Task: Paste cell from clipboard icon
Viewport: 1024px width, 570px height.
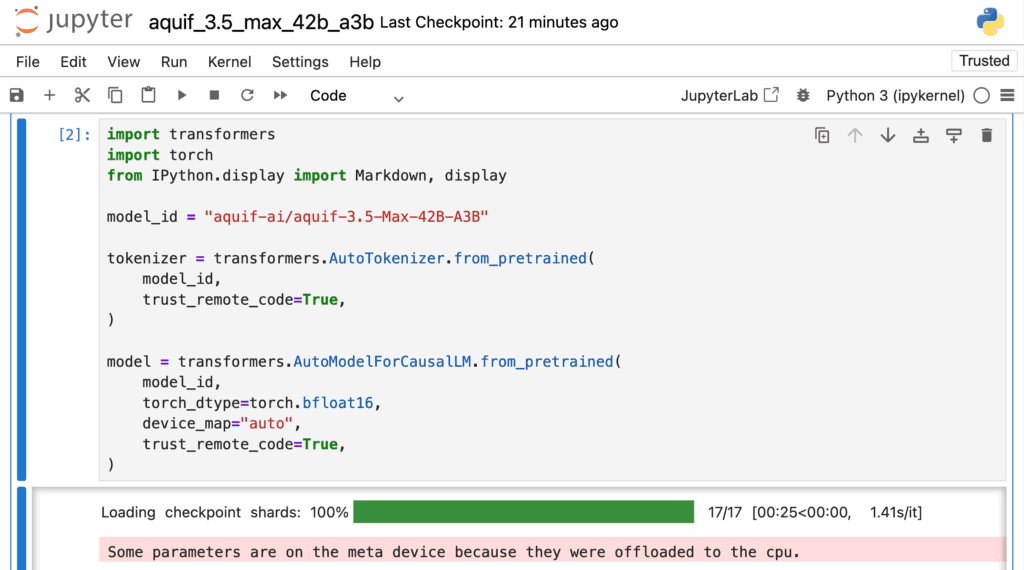Action: click(x=148, y=95)
